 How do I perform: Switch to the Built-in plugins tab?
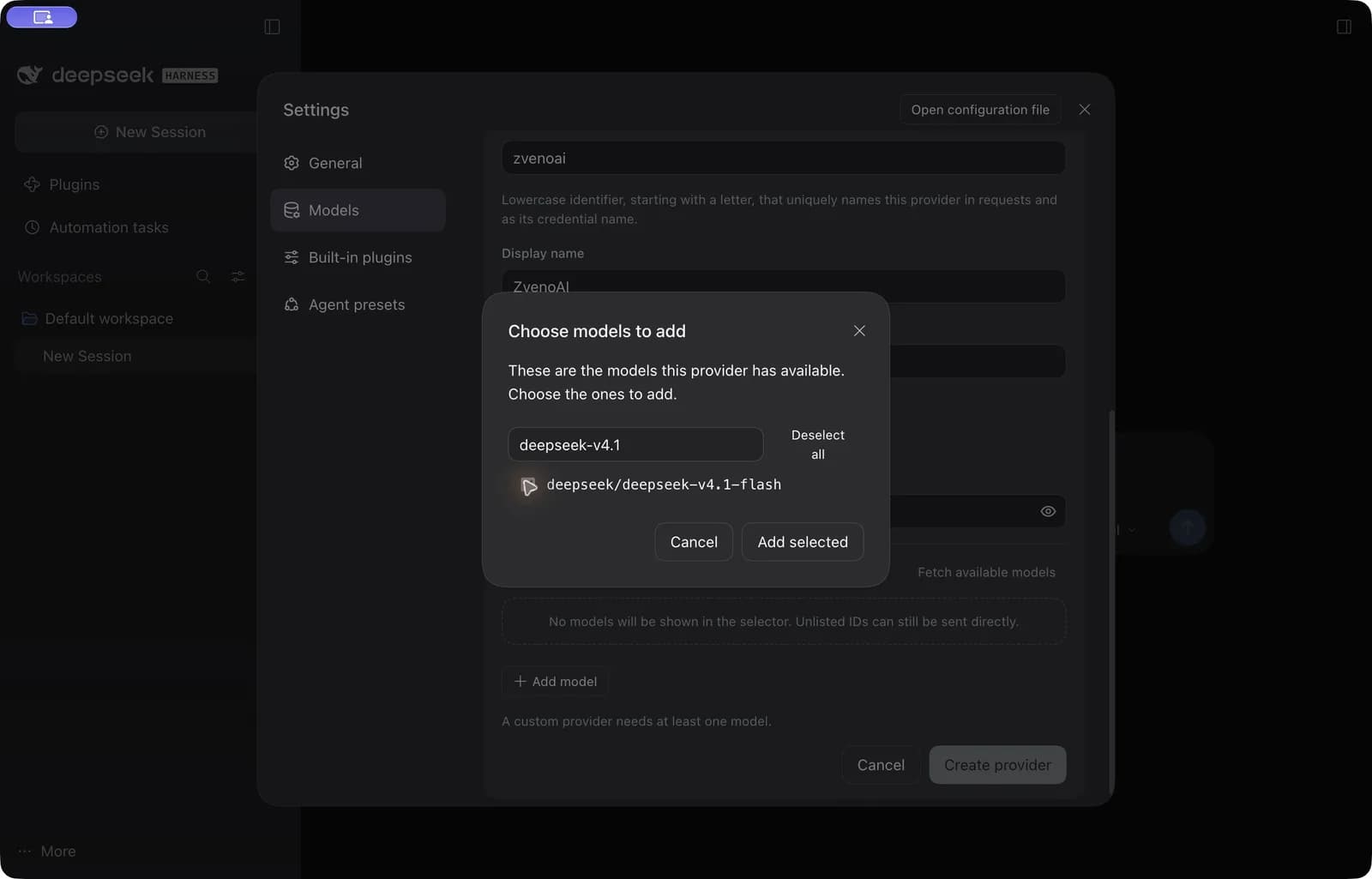pyautogui.click(x=358, y=257)
